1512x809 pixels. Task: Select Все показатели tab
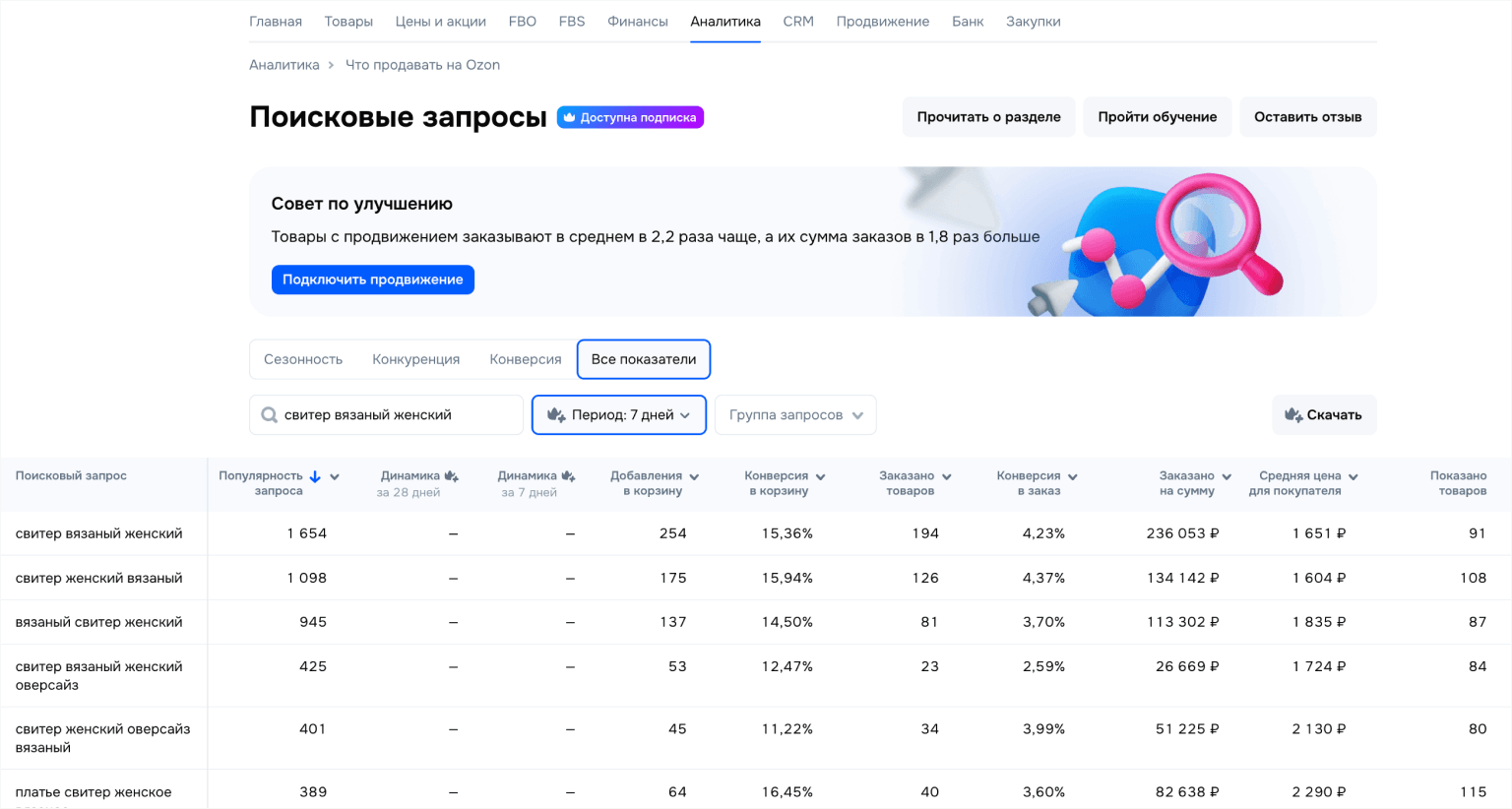coord(644,359)
